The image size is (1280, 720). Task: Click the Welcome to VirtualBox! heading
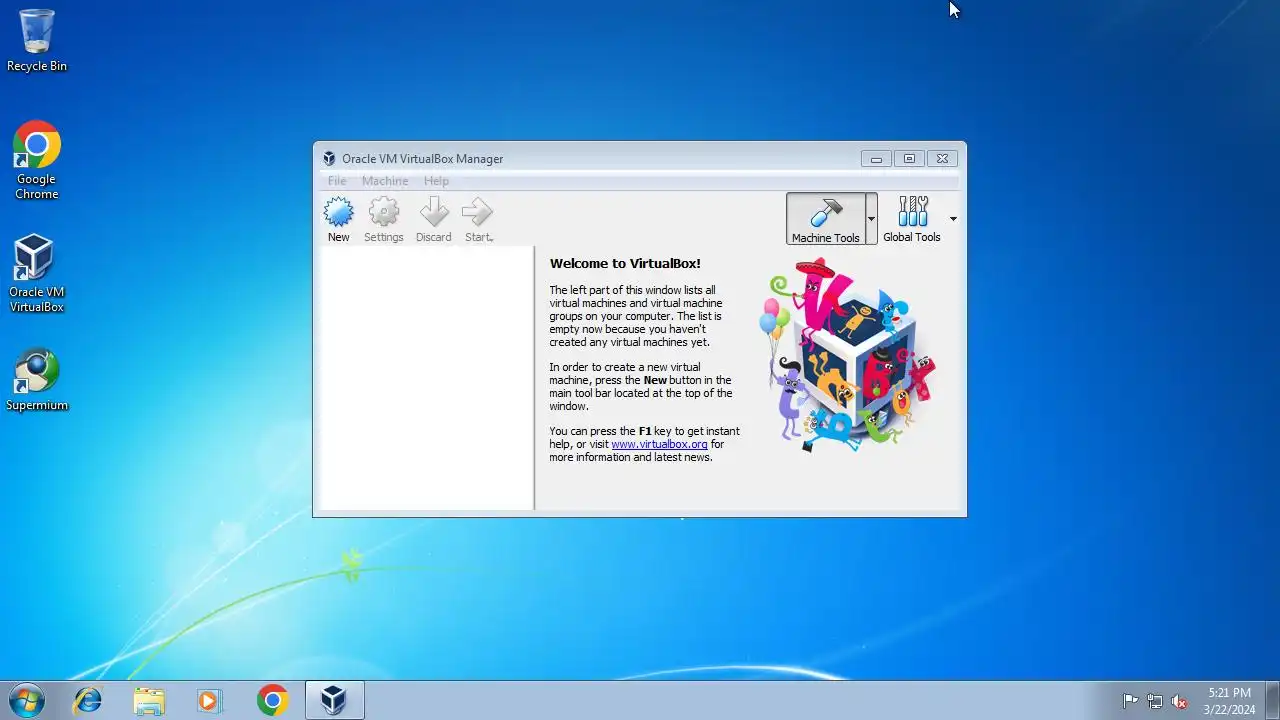[x=625, y=264]
